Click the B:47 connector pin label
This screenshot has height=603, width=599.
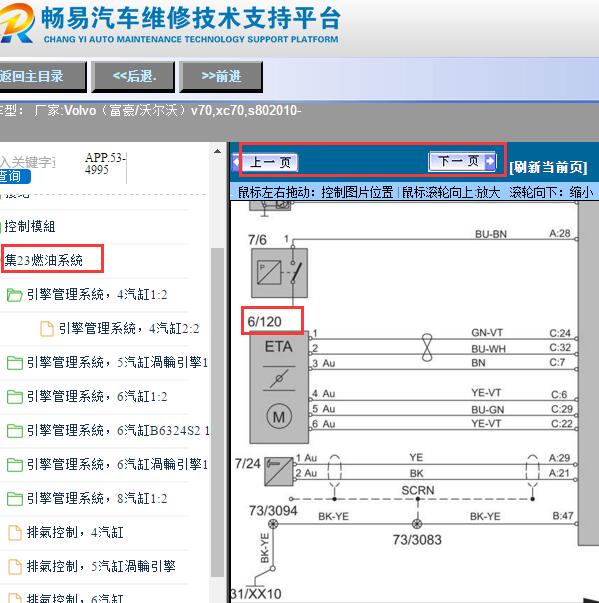[563, 516]
